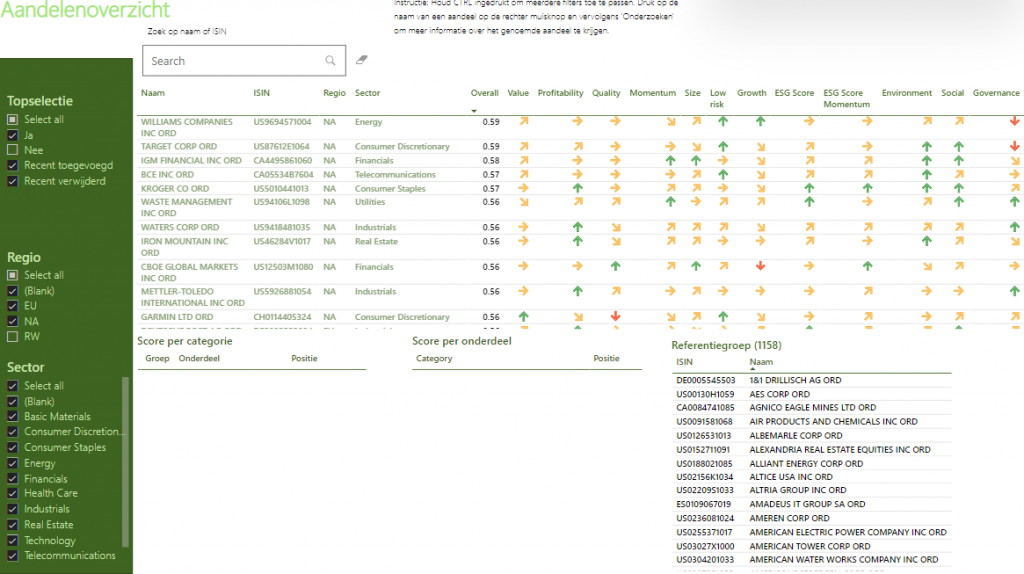
Task: Click Garmin green Value up arrow
Action: pos(524,317)
